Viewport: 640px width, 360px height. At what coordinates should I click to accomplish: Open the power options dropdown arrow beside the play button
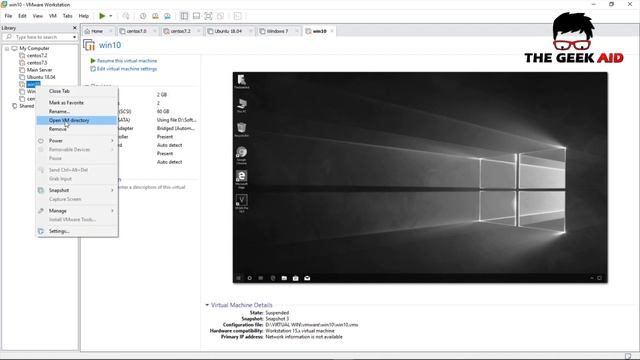[111, 16]
